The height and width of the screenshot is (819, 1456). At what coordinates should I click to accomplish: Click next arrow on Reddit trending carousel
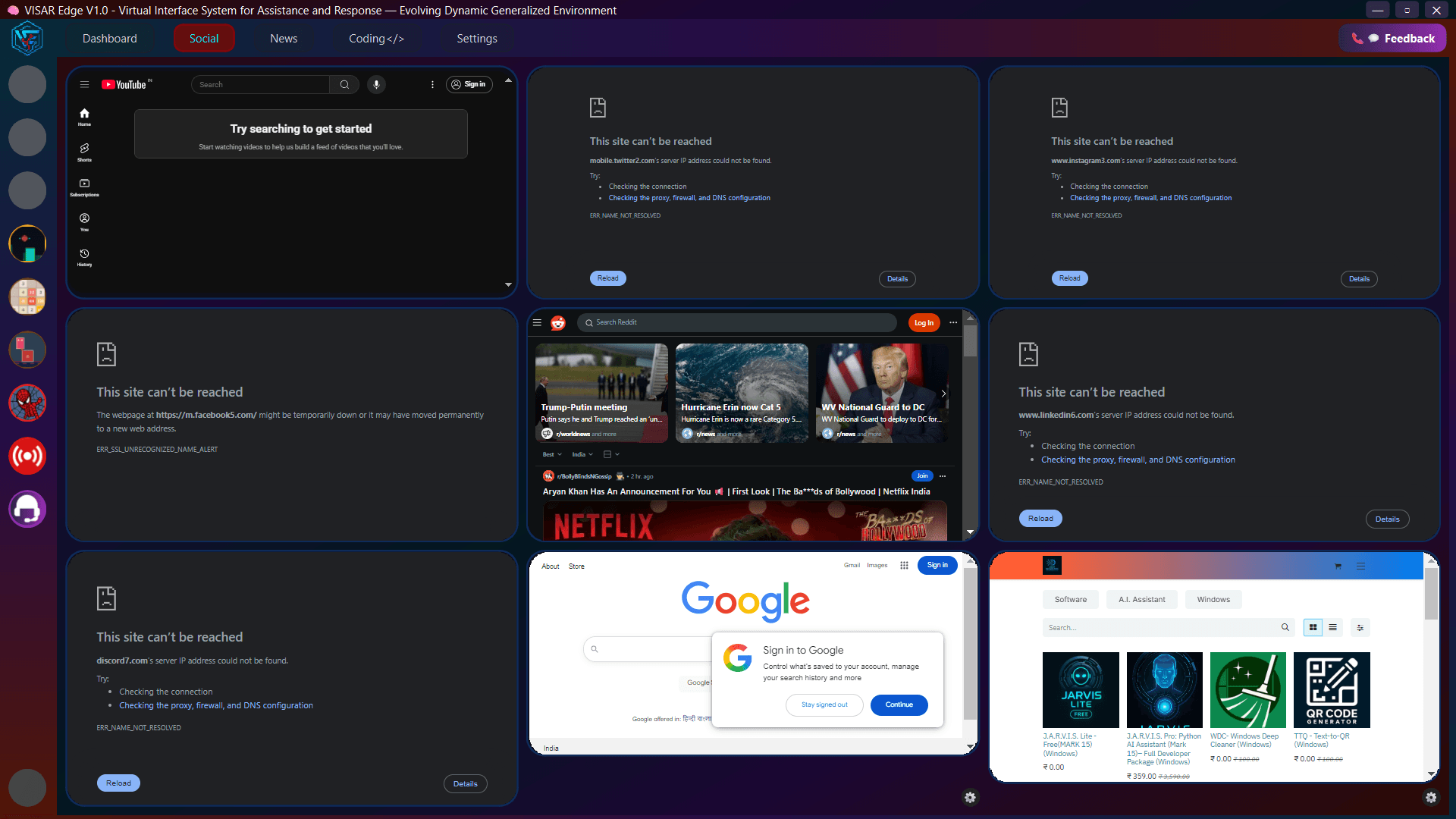[x=943, y=393]
